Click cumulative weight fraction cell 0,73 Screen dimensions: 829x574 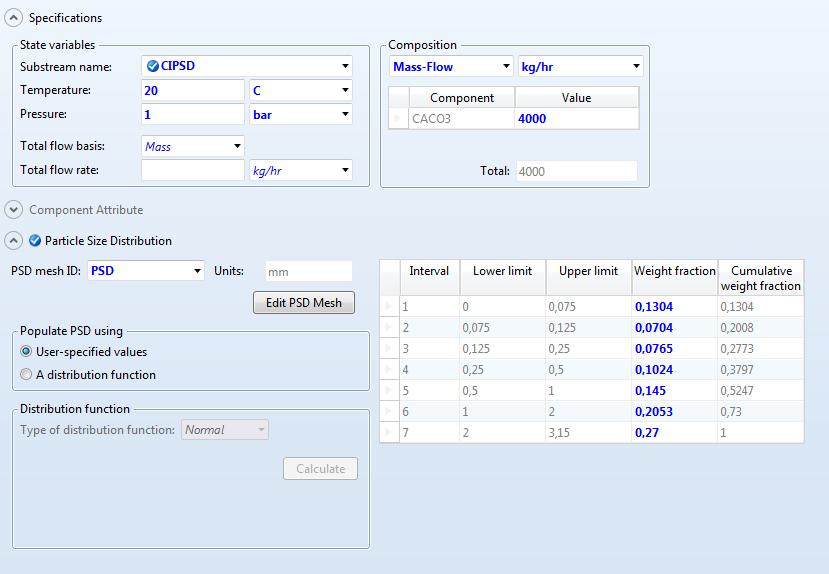(x=761, y=411)
